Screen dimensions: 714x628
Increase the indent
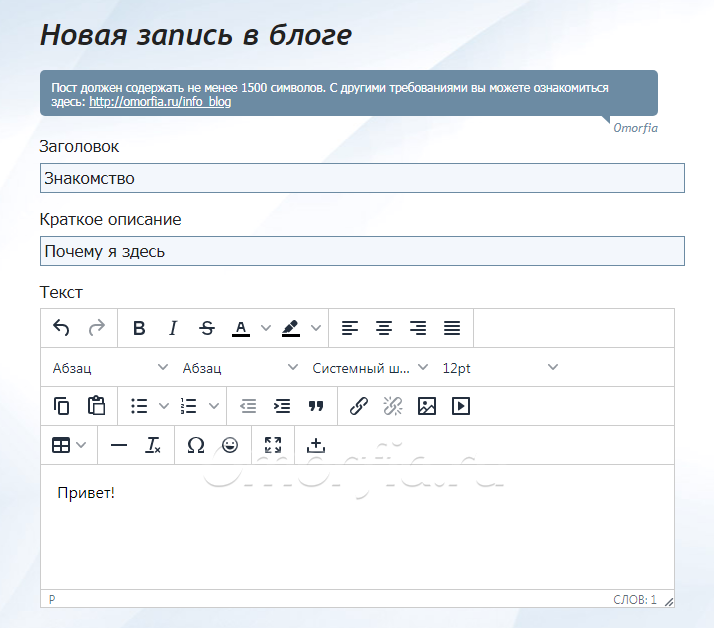[282, 406]
